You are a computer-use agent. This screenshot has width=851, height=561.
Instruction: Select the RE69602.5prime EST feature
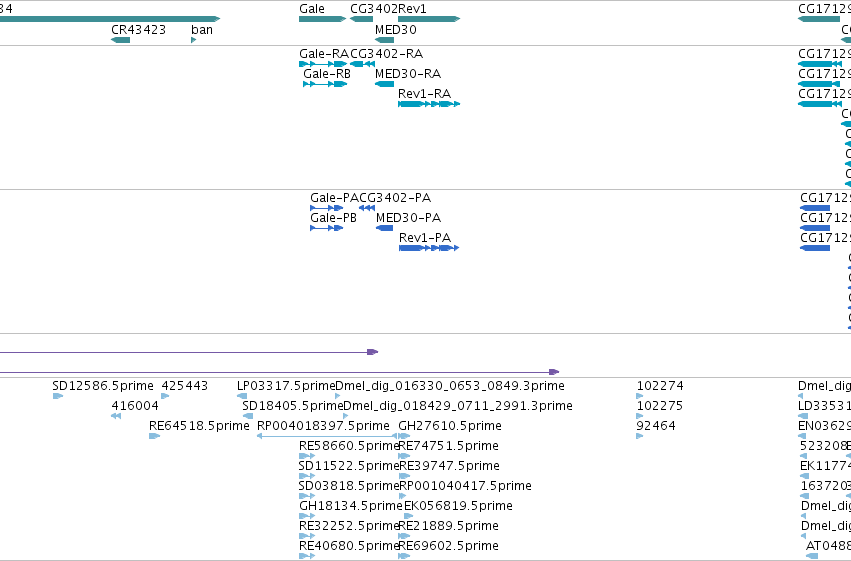[x=404, y=556]
